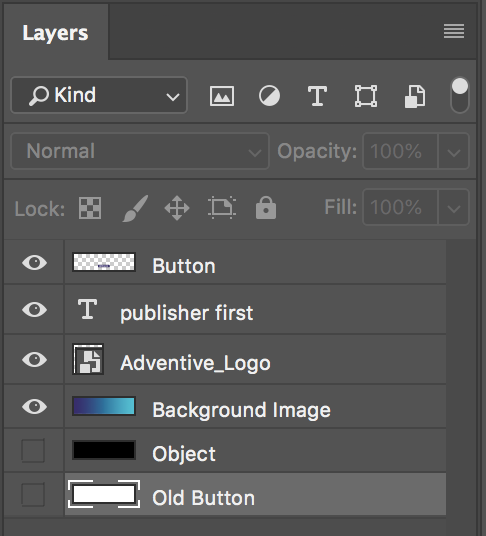Lock transparent pixels checkerboard icon
The height and width of the screenshot is (536, 486).
(90, 207)
